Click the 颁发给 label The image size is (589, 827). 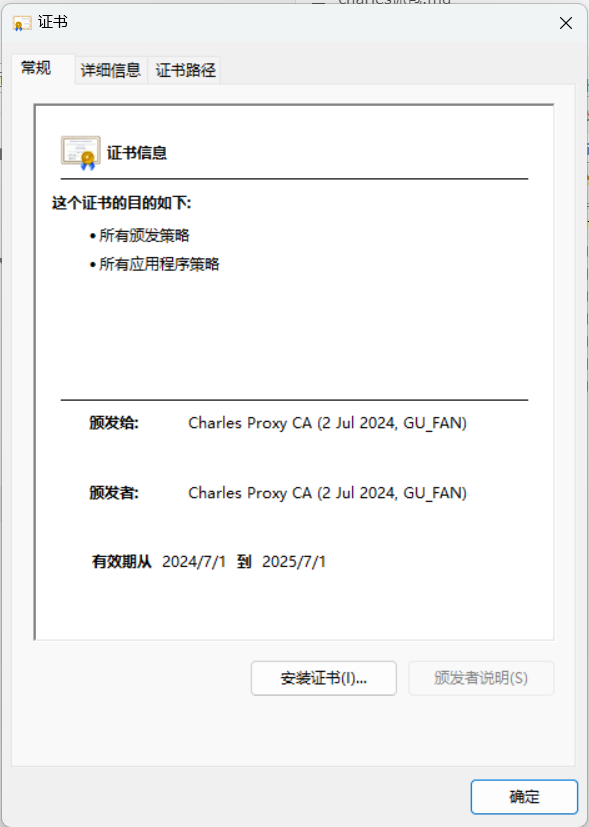[114, 423]
